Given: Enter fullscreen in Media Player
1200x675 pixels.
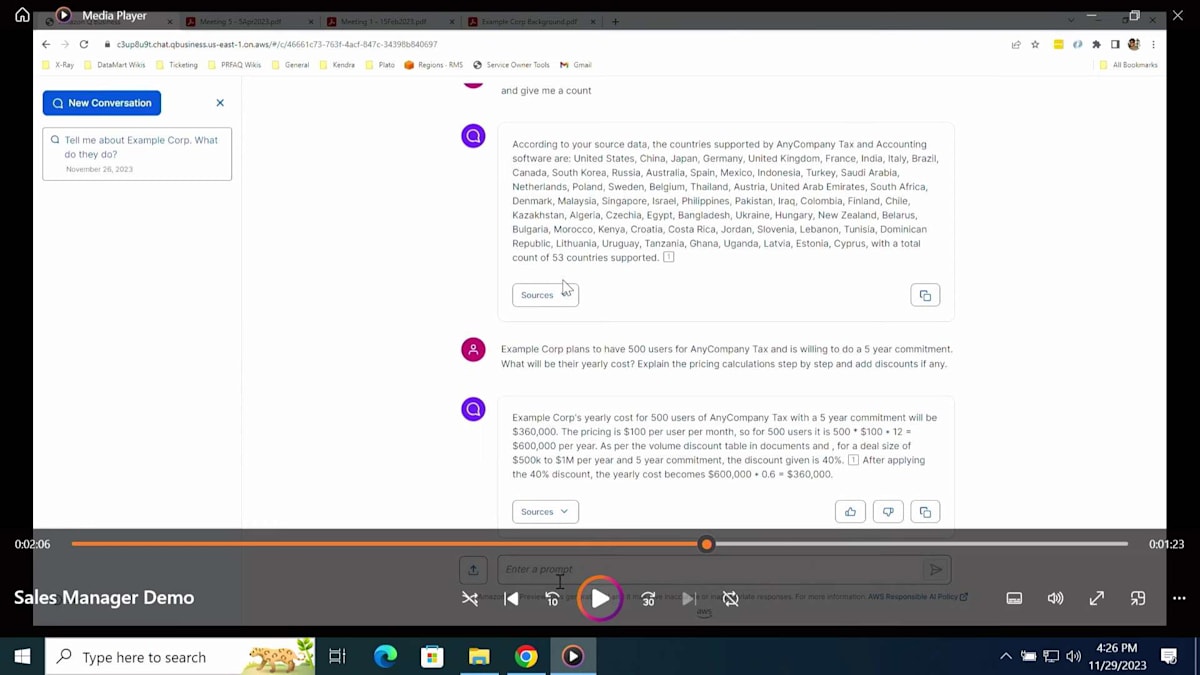Looking at the screenshot, I should 1096,598.
